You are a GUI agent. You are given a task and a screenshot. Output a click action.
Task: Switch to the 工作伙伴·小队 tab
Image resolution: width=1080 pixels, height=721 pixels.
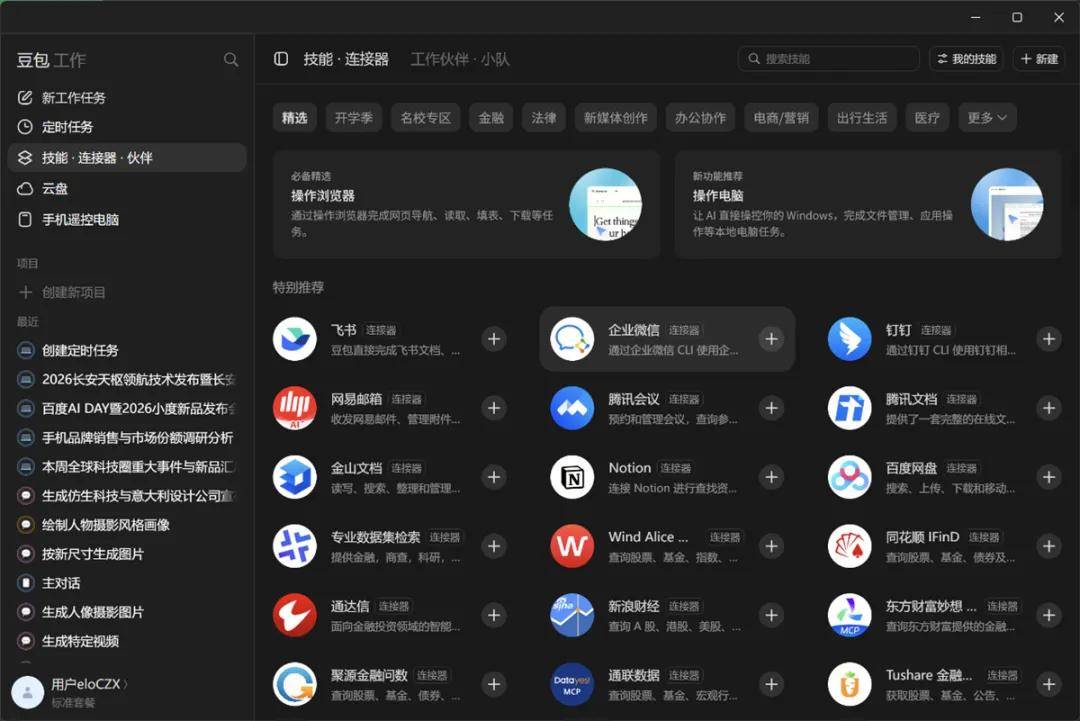click(460, 59)
